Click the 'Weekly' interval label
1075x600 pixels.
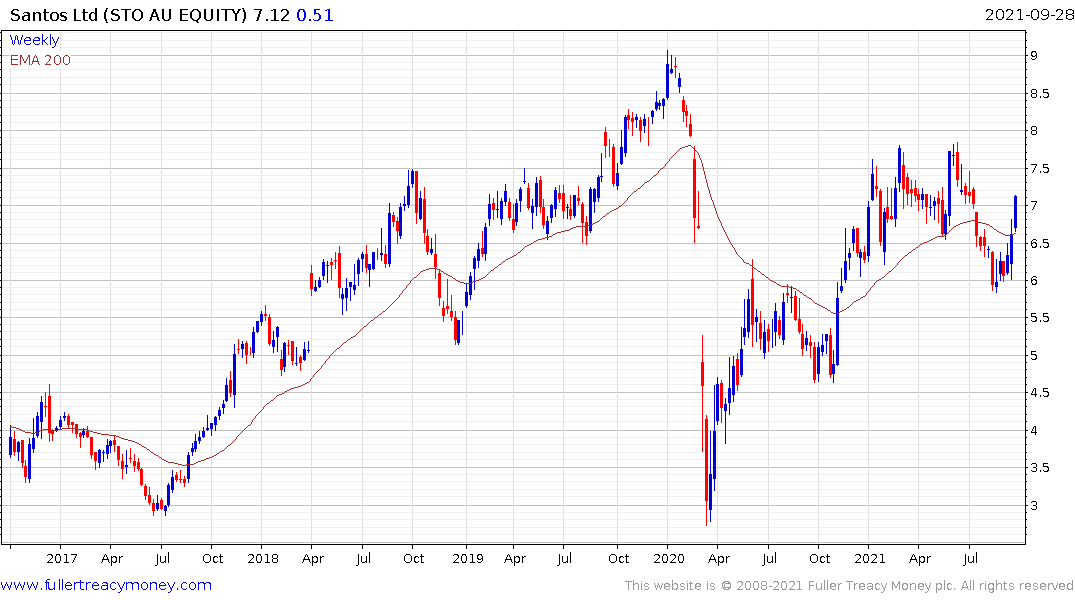point(34,40)
